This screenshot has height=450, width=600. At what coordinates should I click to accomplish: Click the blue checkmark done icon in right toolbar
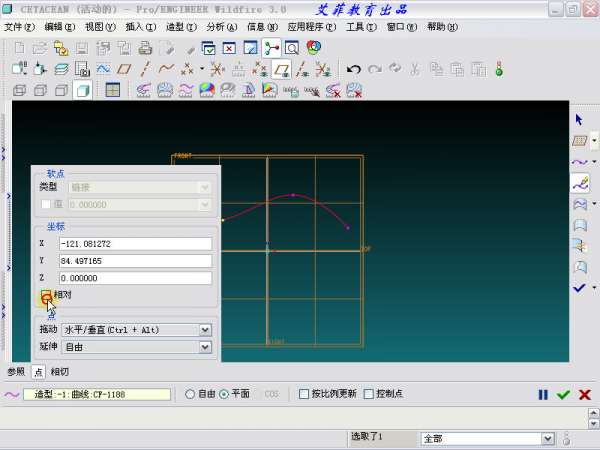tap(579, 287)
